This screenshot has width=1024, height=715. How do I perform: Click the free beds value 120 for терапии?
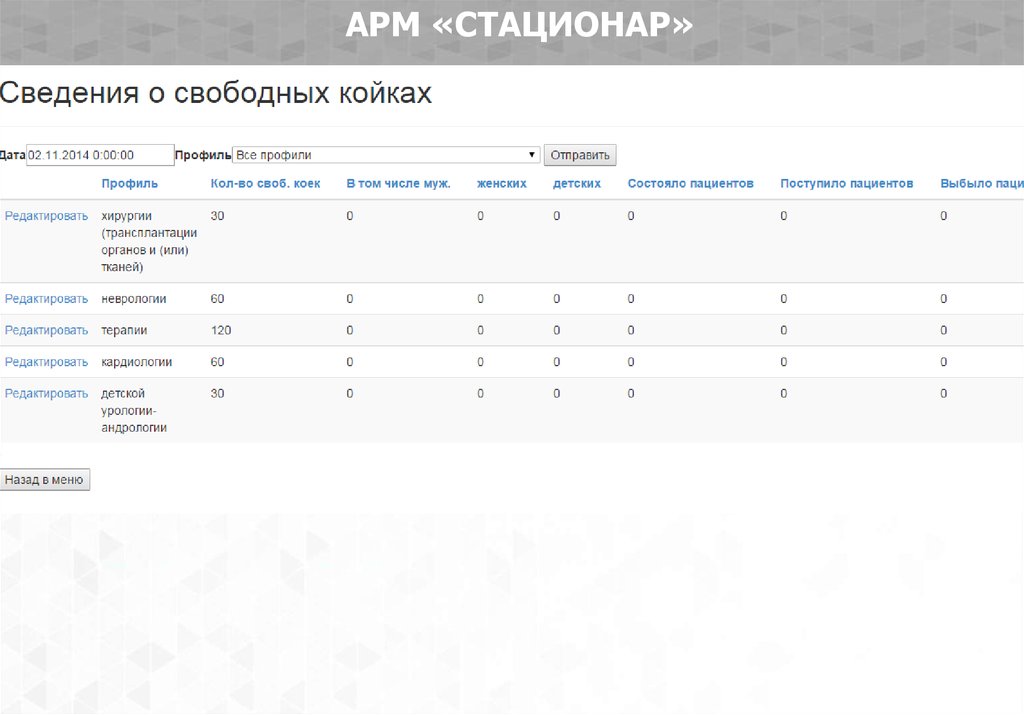[x=221, y=330]
